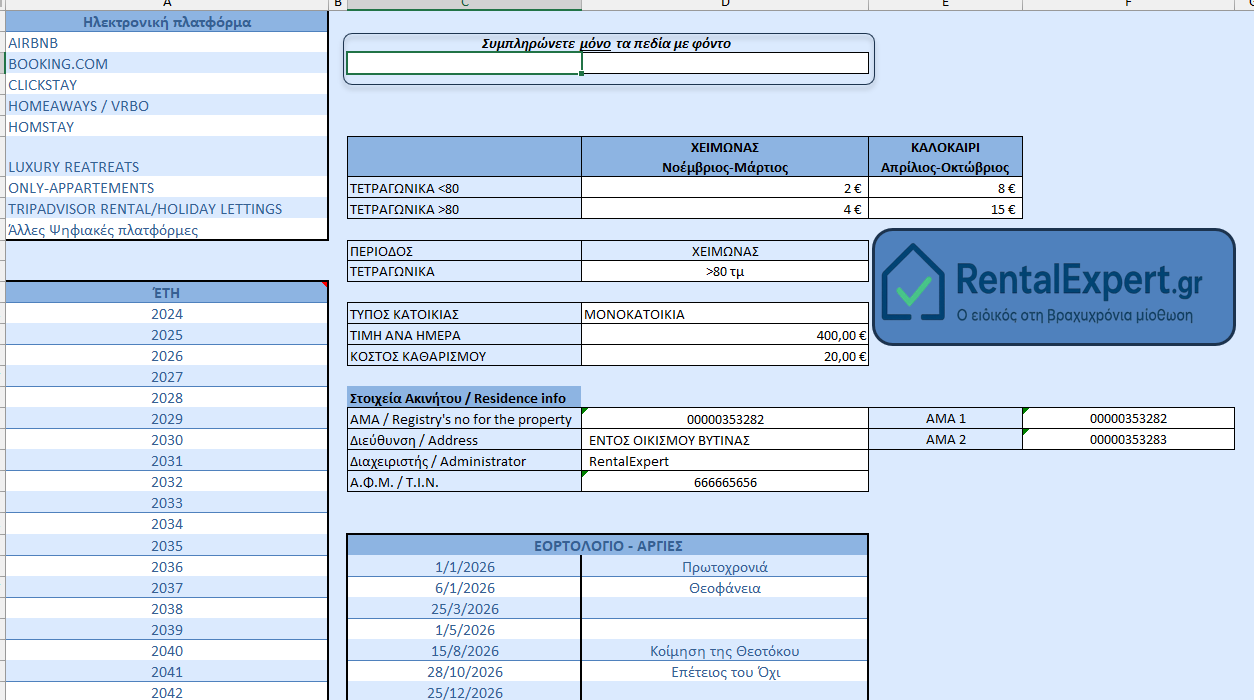Image resolution: width=1254 pixels, height=700 pixels.
Task: Click the date 15/8/2026 cell
Action: coord(464,651)
